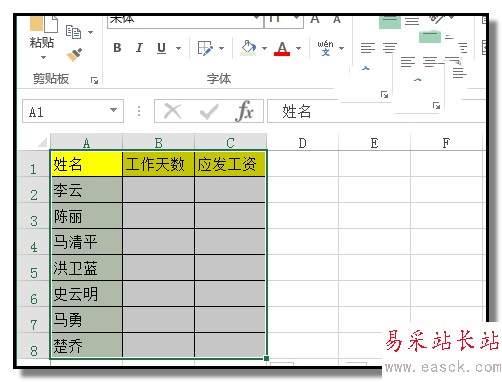This screenshot has height=382, width=502.
Task: Select column F header
Action: [446, 142]
